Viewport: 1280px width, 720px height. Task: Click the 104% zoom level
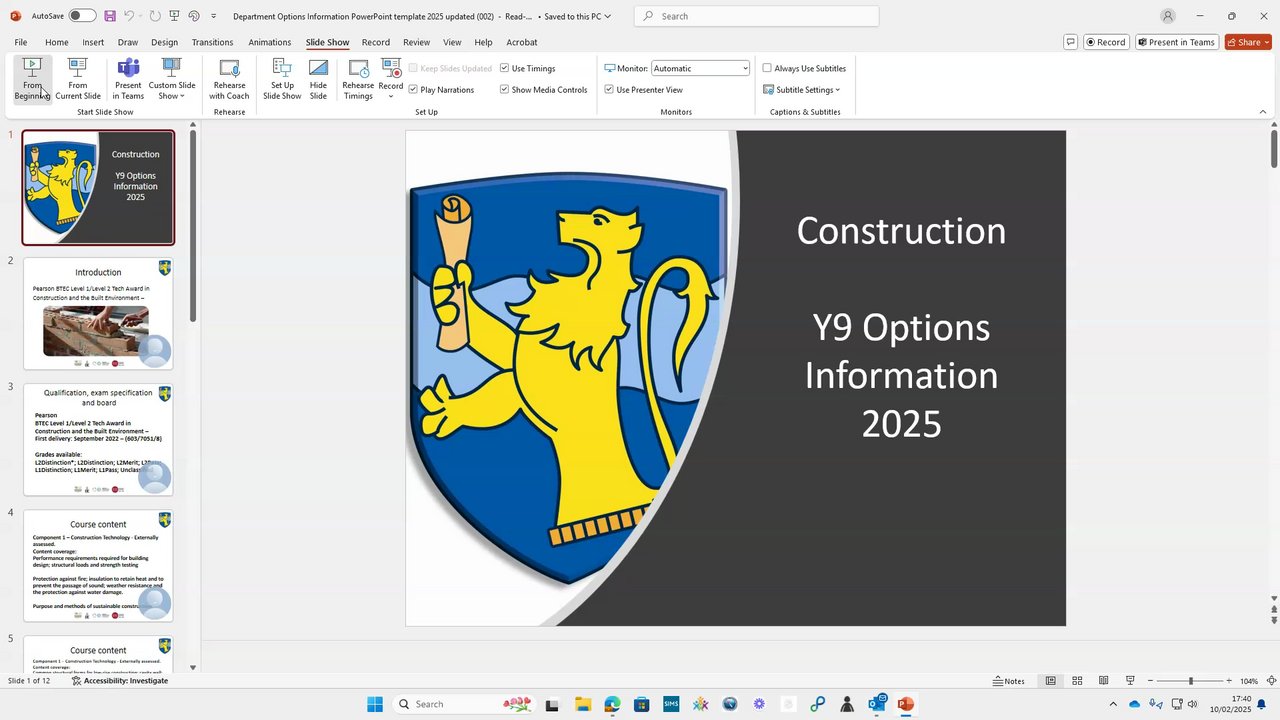1249,681
